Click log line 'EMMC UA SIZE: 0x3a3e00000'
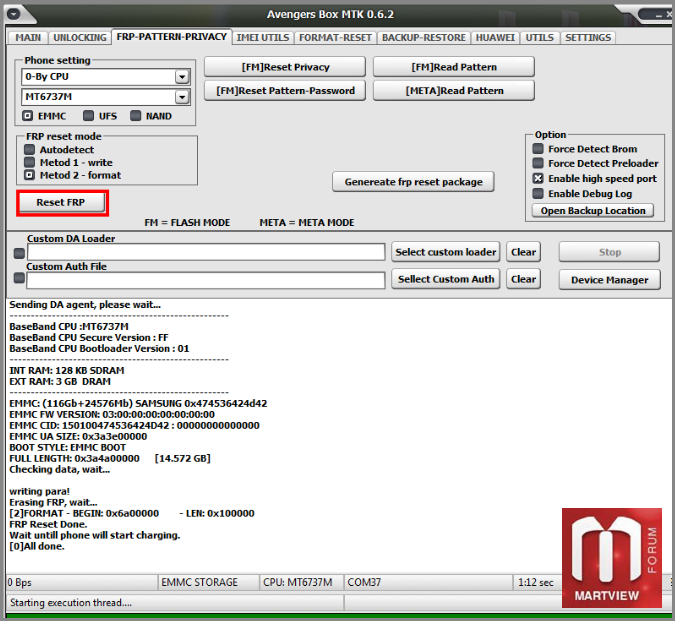This screenshot has height=621, width=675. pos(78,436)
